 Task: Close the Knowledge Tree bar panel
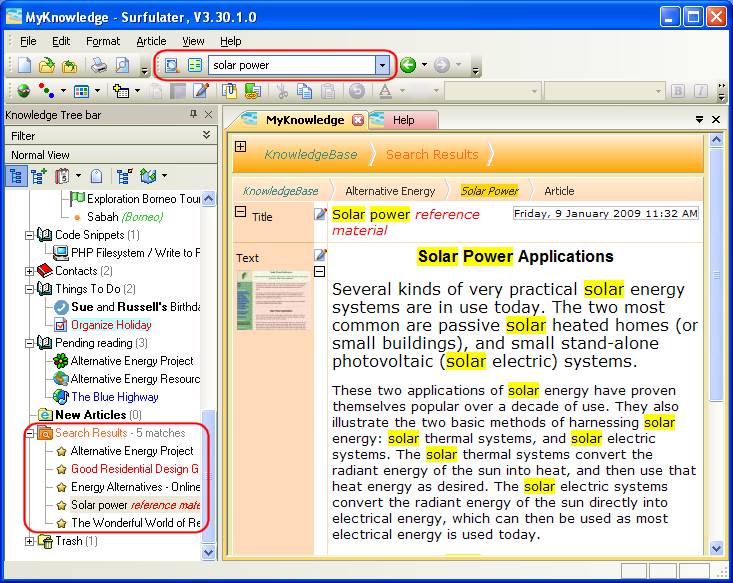click(x=208, y=114)
